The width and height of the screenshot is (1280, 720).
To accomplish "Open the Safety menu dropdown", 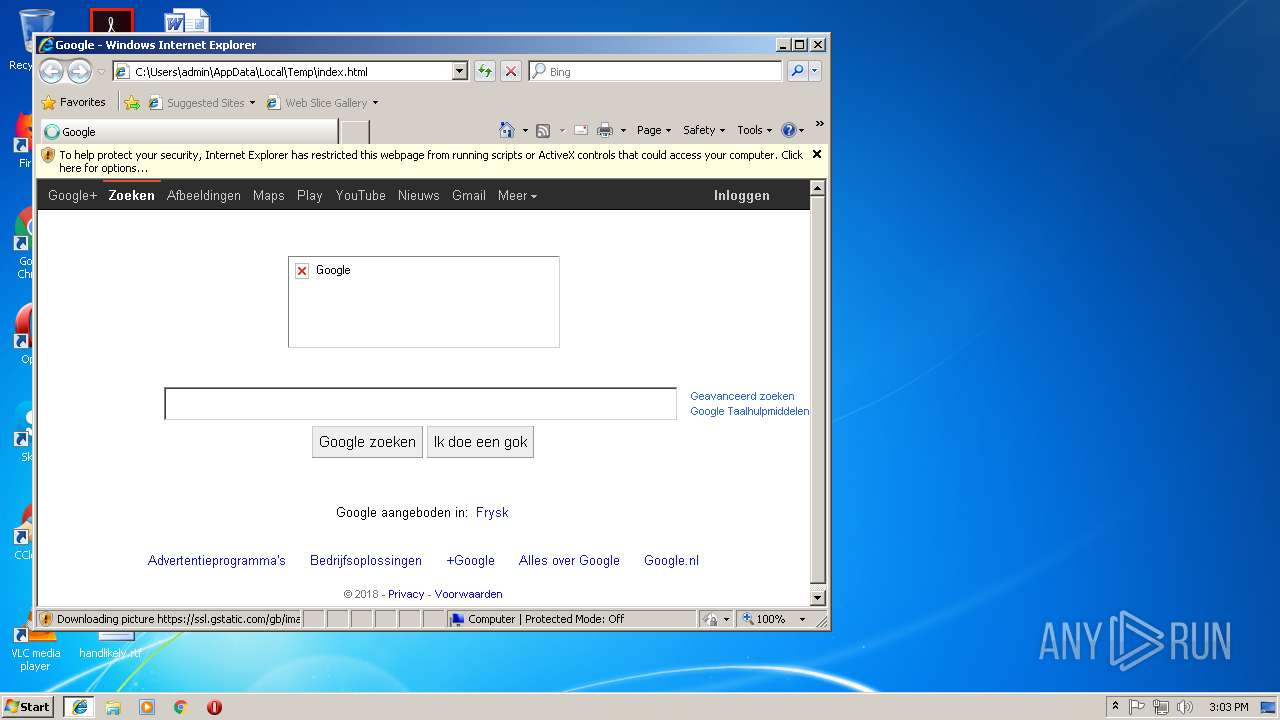I will (x=704, y=130).
